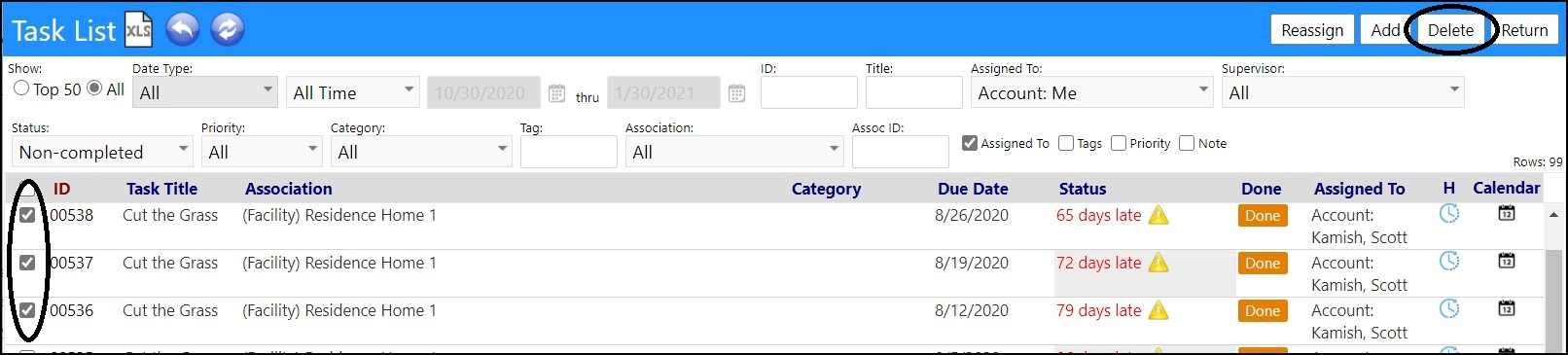1568x355 pixels.
Task: Click the Delete button
Action: coord(1450,30)
